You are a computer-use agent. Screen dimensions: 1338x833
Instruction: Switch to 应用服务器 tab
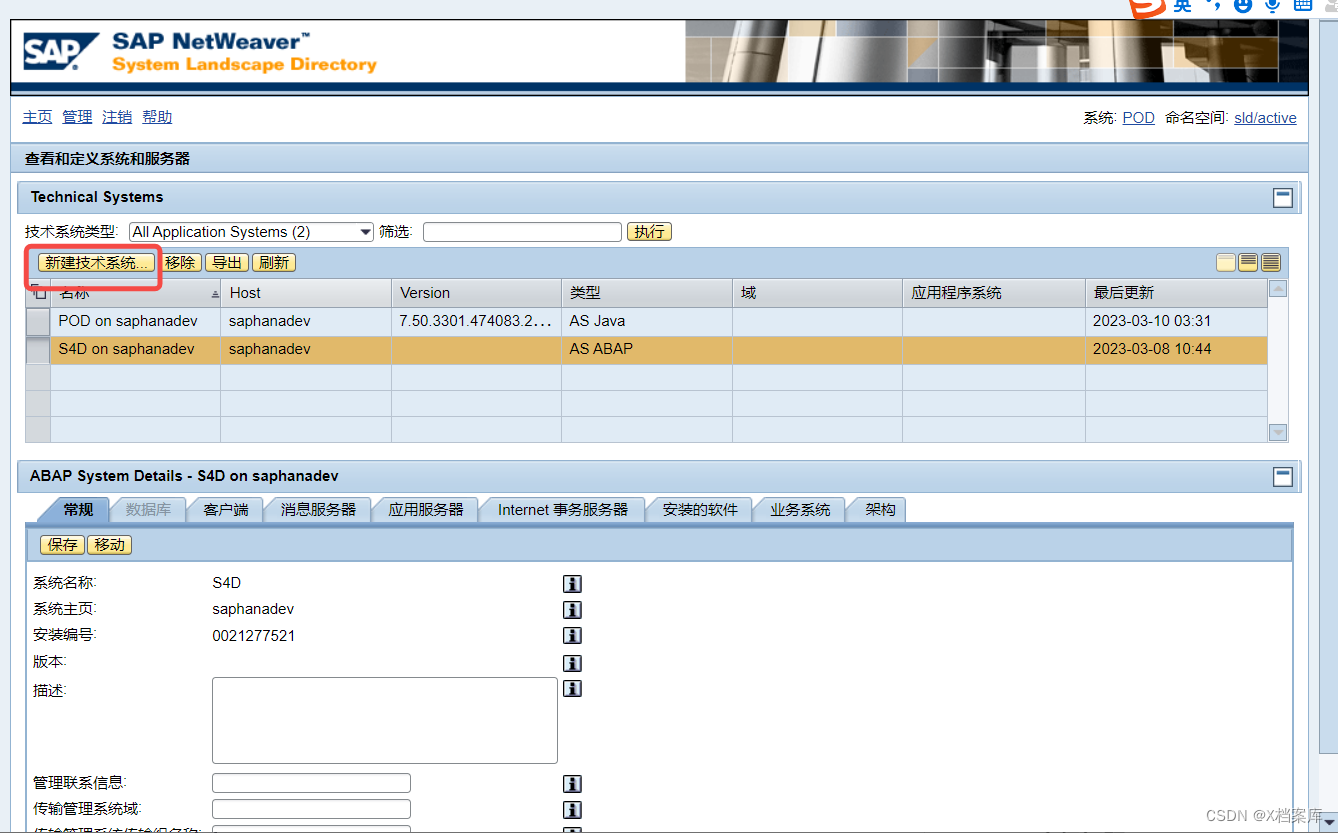426,510
